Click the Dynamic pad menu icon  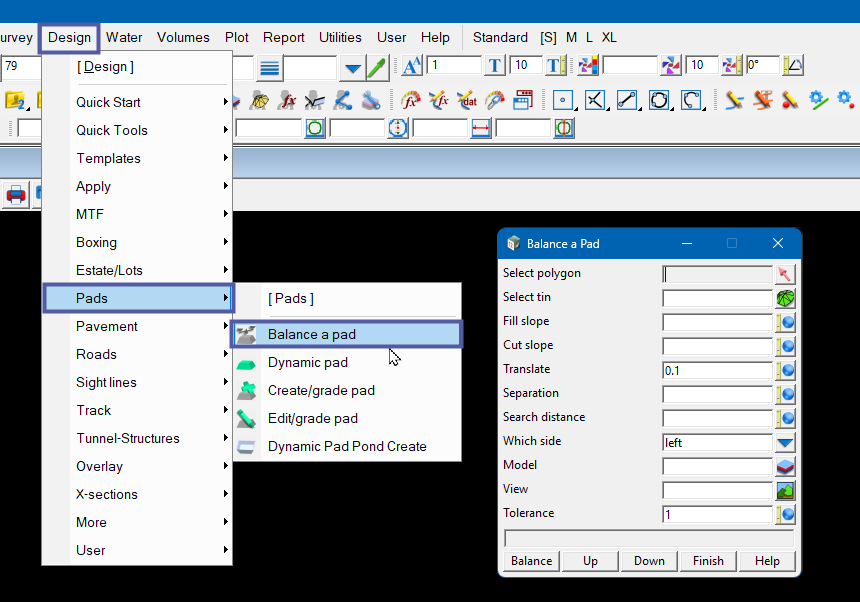[247, 363]
